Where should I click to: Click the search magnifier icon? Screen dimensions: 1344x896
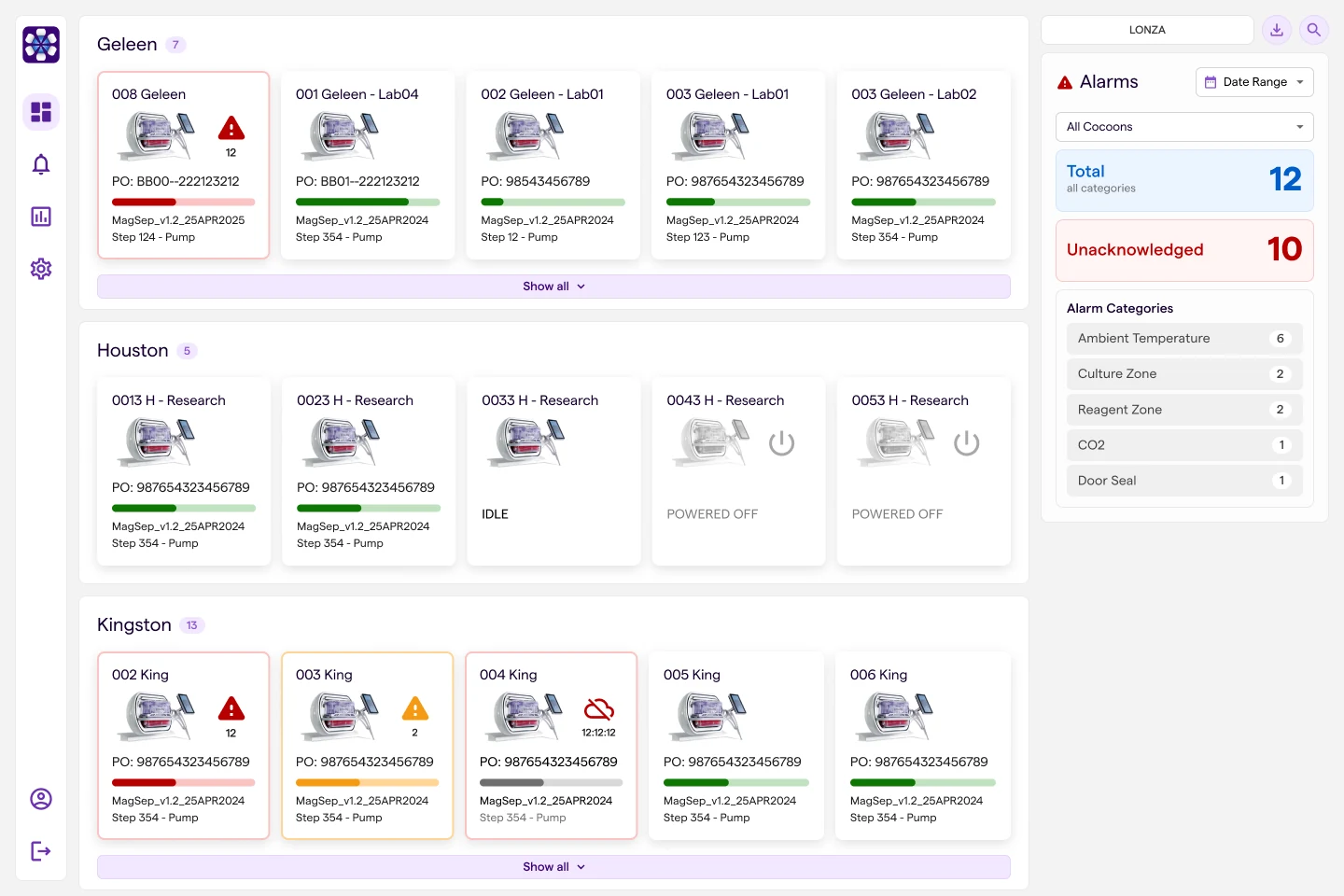click(x=1314, y=30)
